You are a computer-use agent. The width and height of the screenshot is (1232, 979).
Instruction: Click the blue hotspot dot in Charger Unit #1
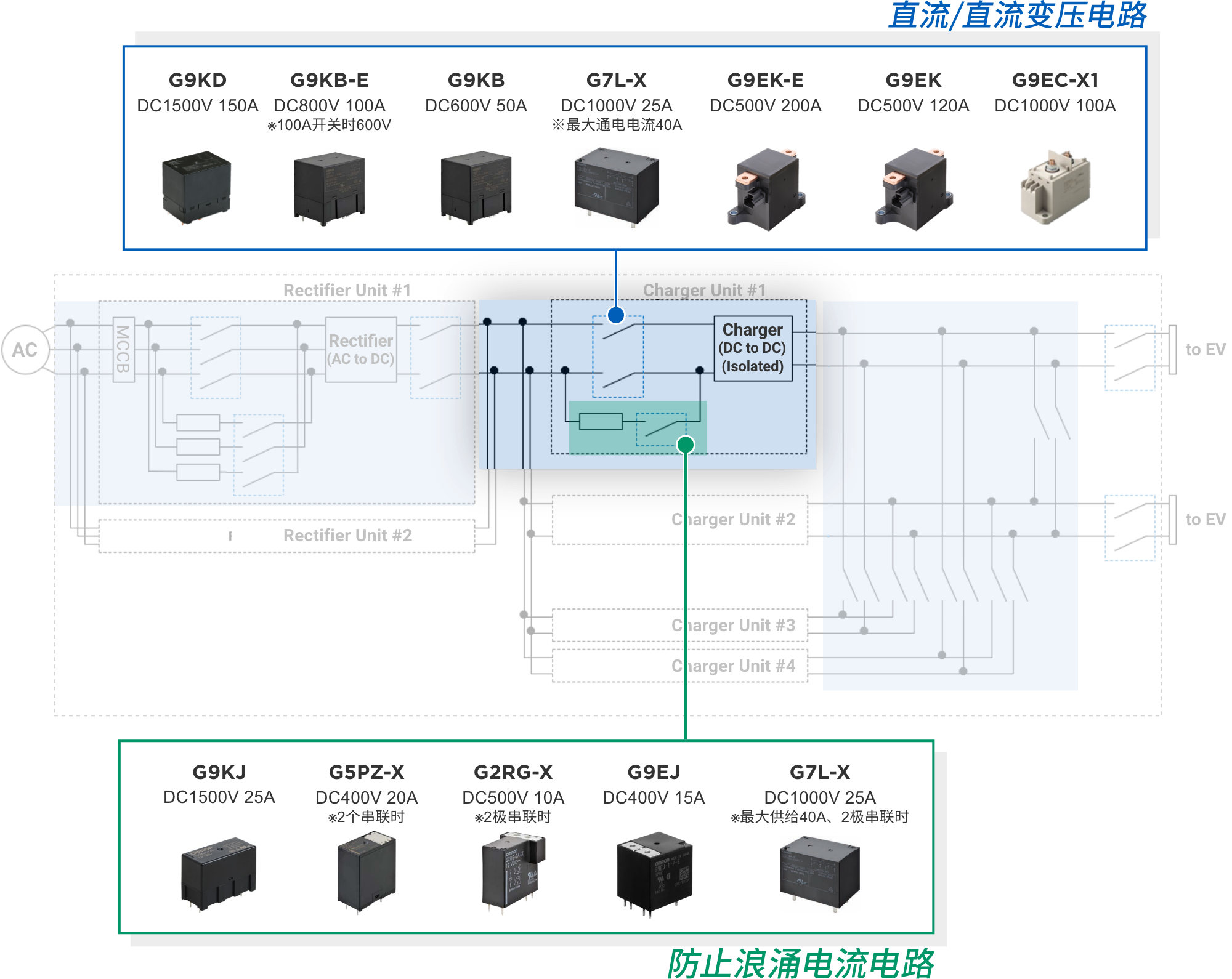click(615, 315)
